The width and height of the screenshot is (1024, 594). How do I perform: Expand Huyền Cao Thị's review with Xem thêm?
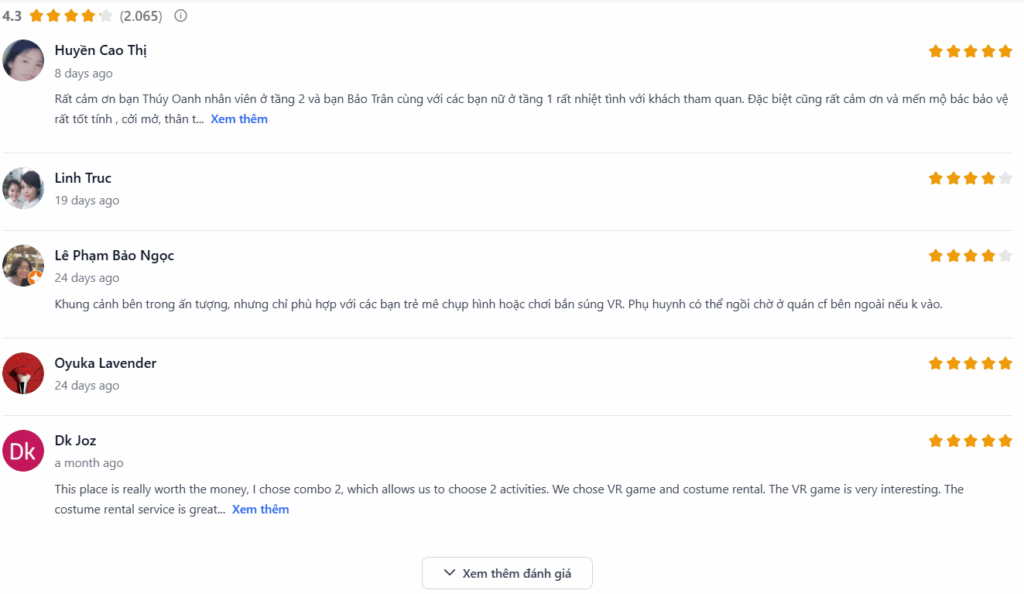239,119
